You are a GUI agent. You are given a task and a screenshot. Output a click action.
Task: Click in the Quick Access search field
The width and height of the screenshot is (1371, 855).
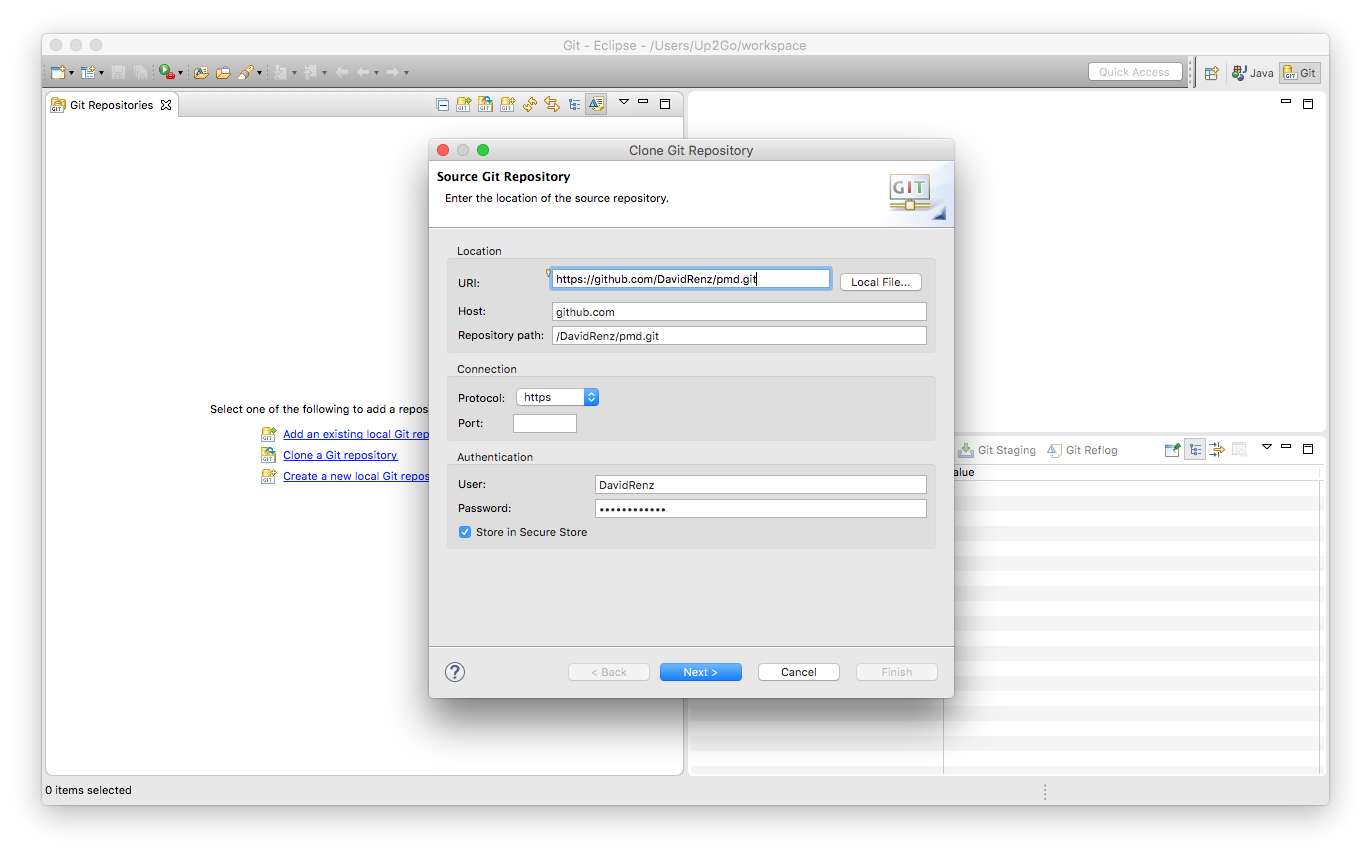pyautogui.click(x=1134, y=72)
